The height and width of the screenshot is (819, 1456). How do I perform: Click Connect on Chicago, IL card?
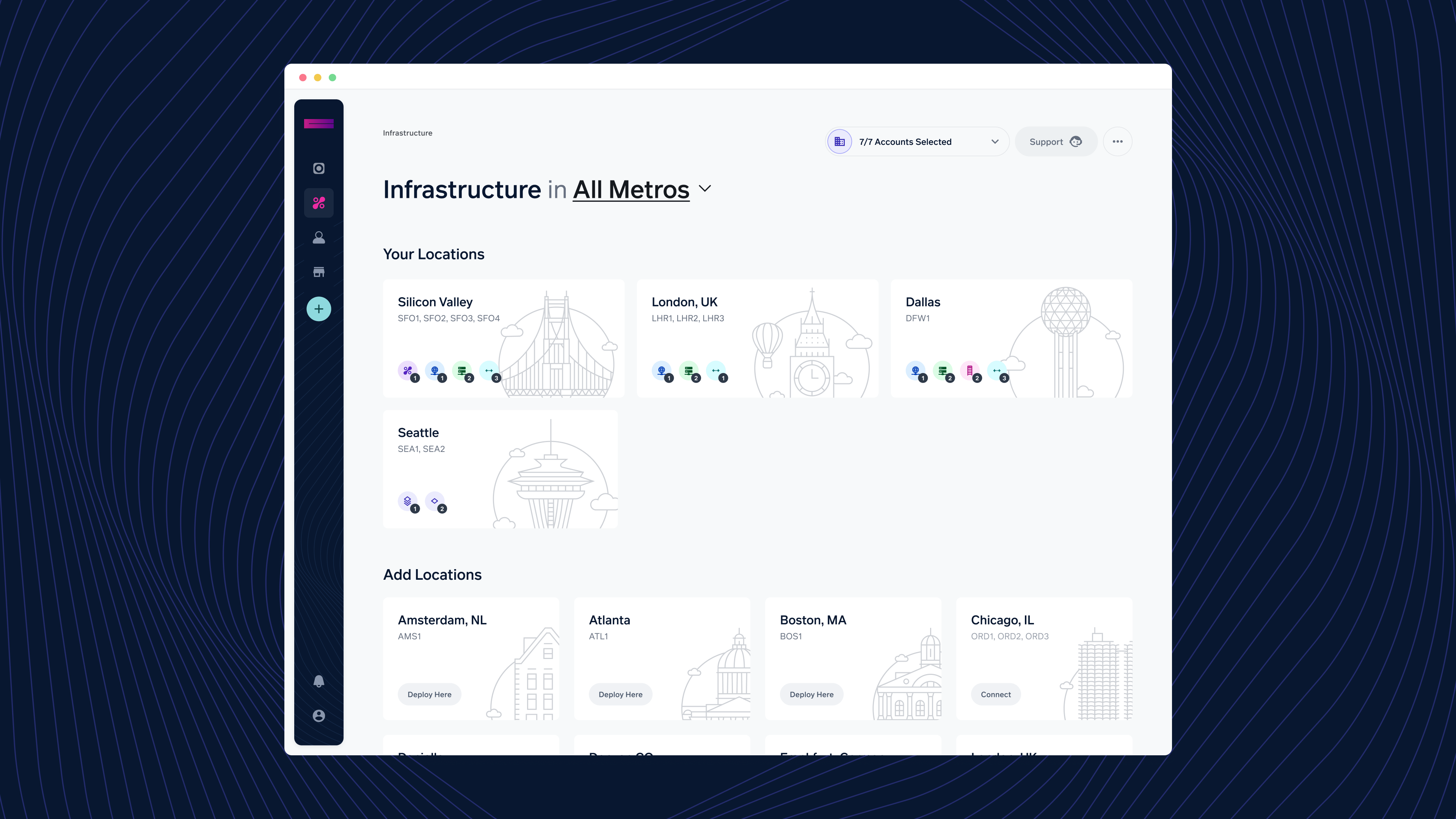click(995, 695)
